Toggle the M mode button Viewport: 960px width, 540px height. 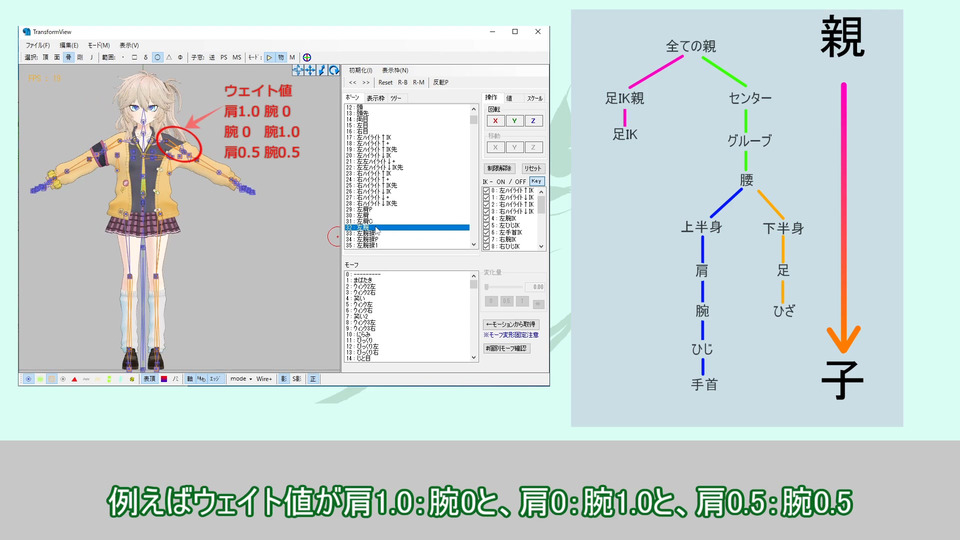pyautogui.click(x=292, y=57)
